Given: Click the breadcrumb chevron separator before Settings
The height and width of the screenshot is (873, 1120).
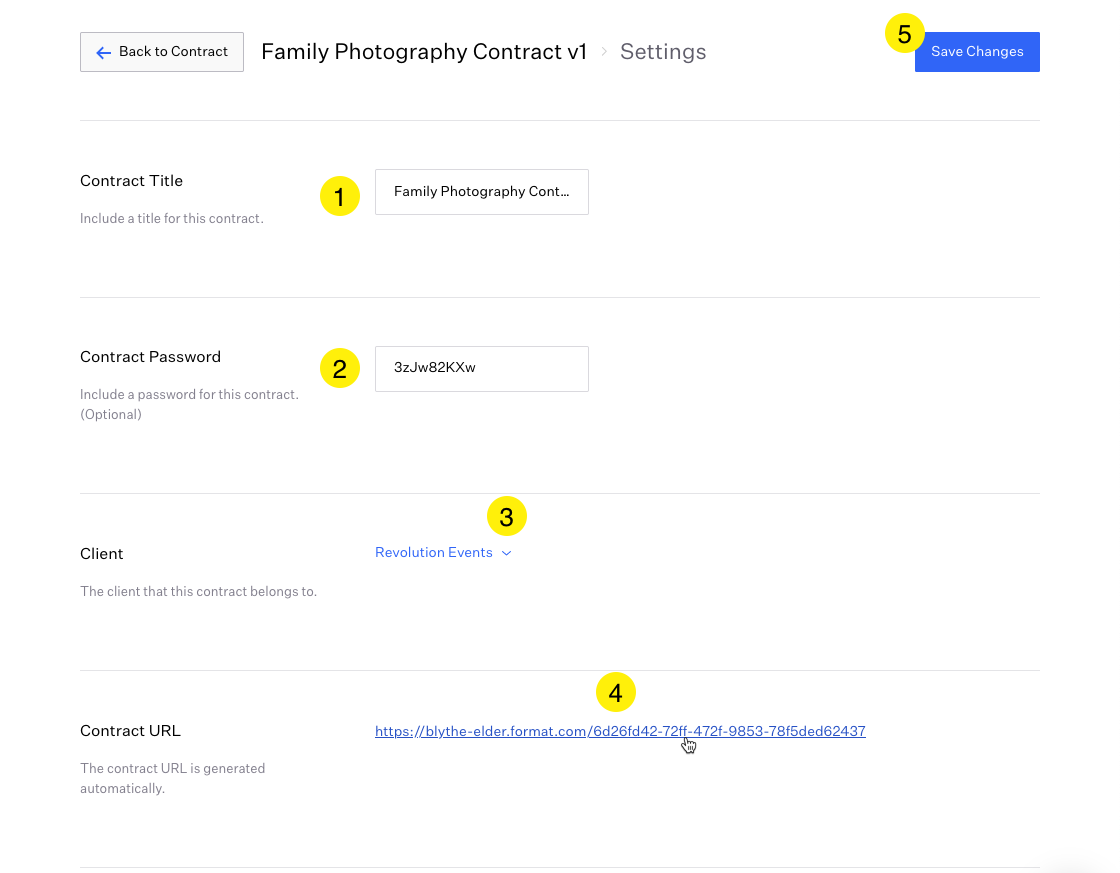Looking at the screenshot, I should 604,52.
